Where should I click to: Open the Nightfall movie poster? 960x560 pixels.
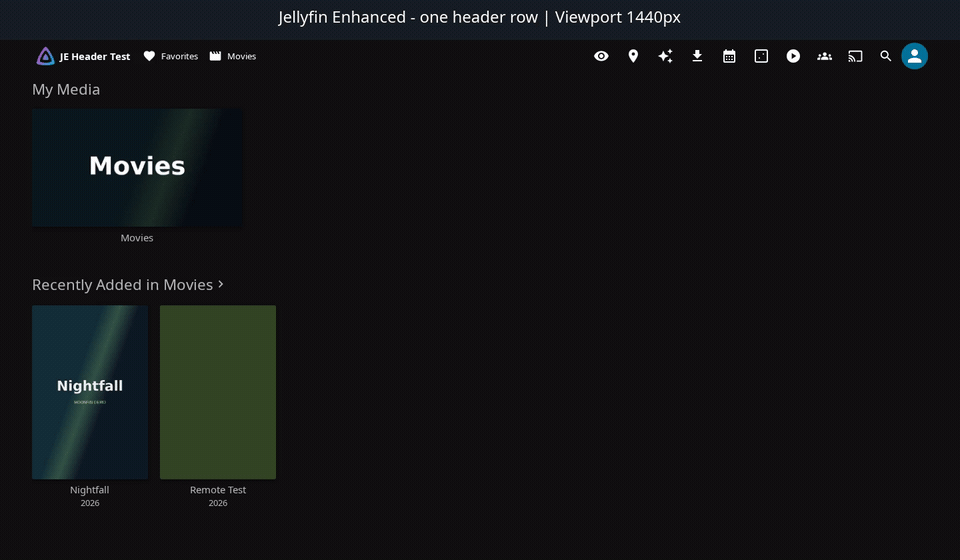(90, 392)
